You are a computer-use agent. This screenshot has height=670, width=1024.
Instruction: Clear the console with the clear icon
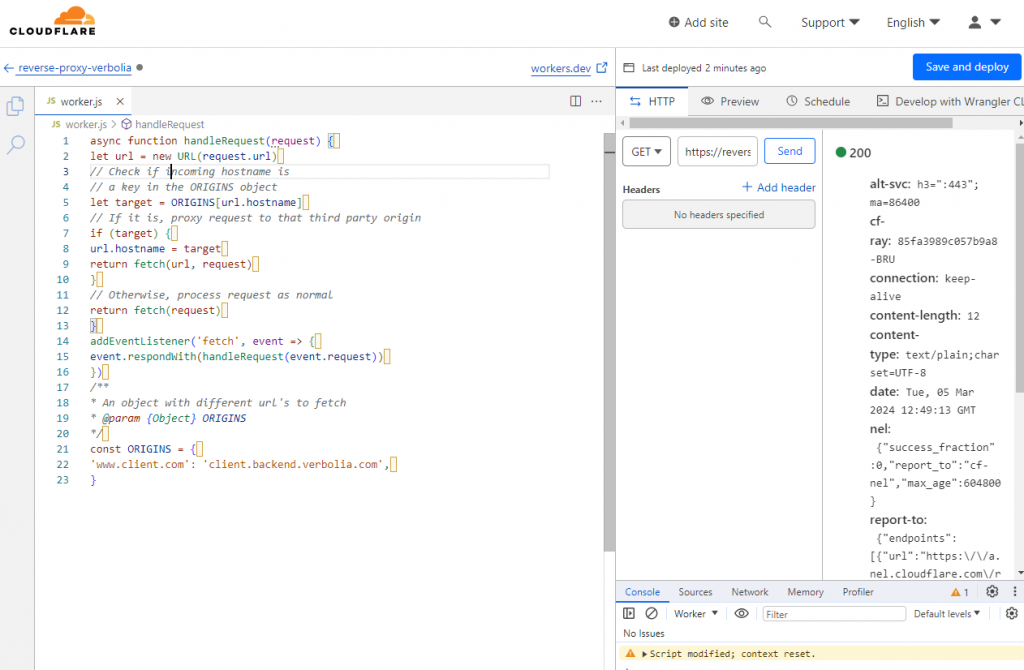coord(651,613)
